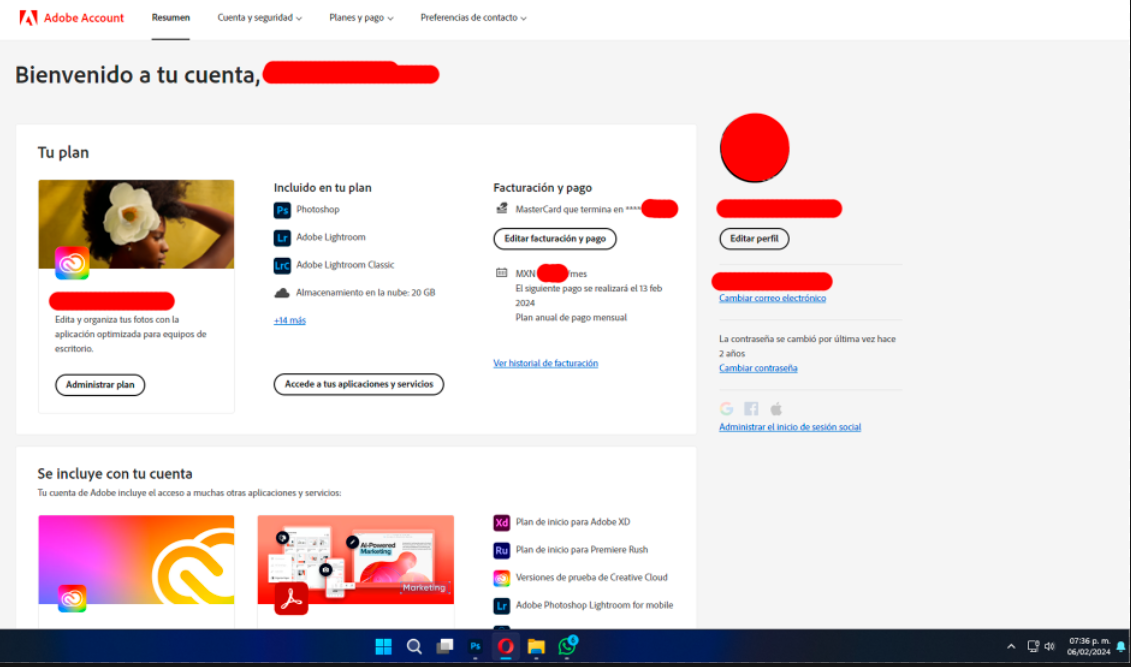
Task: Click the Photoshop icon in plan list
Action: (x=282, y=210)
